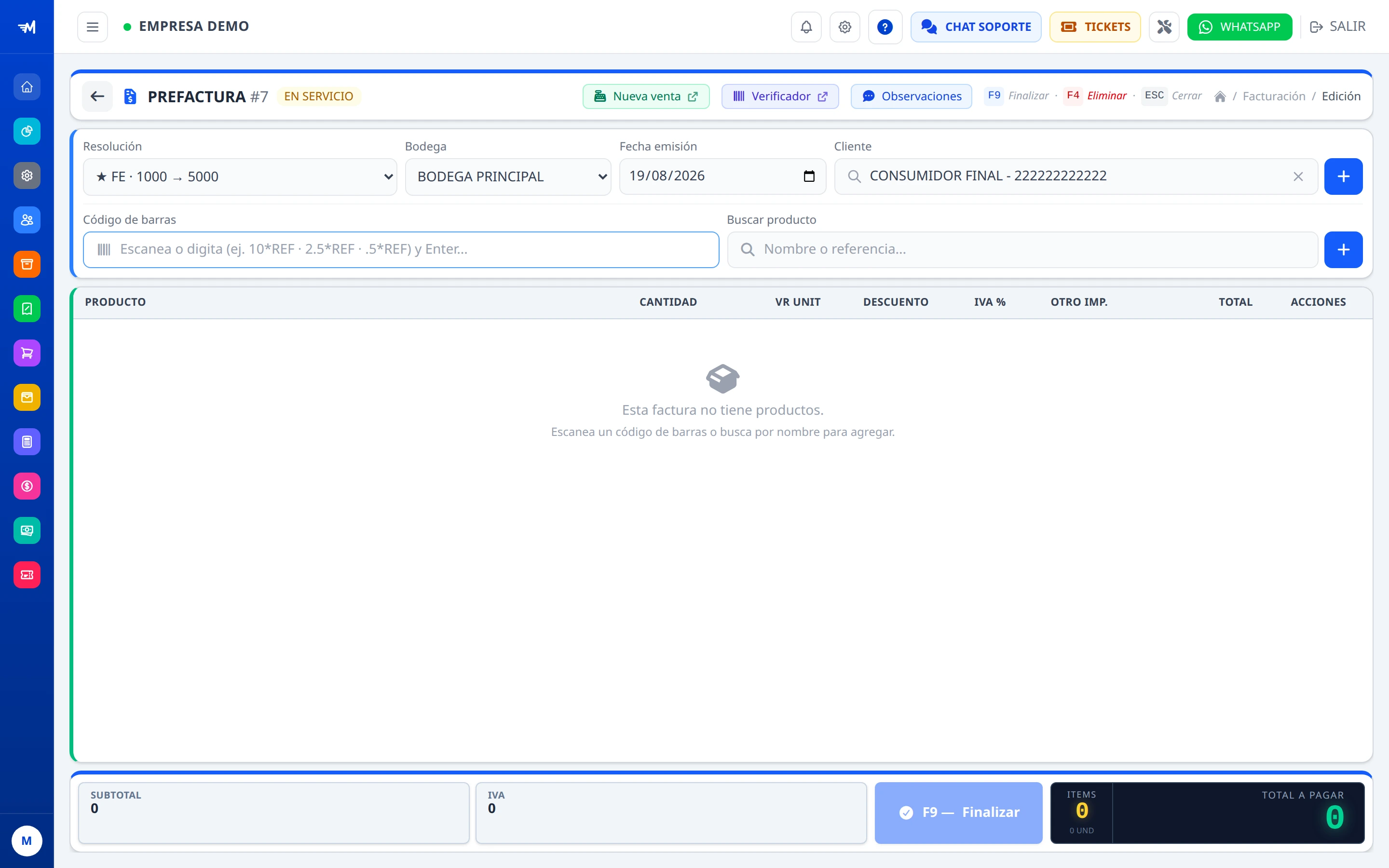Go back with the left arrow button

coord(97,96)
